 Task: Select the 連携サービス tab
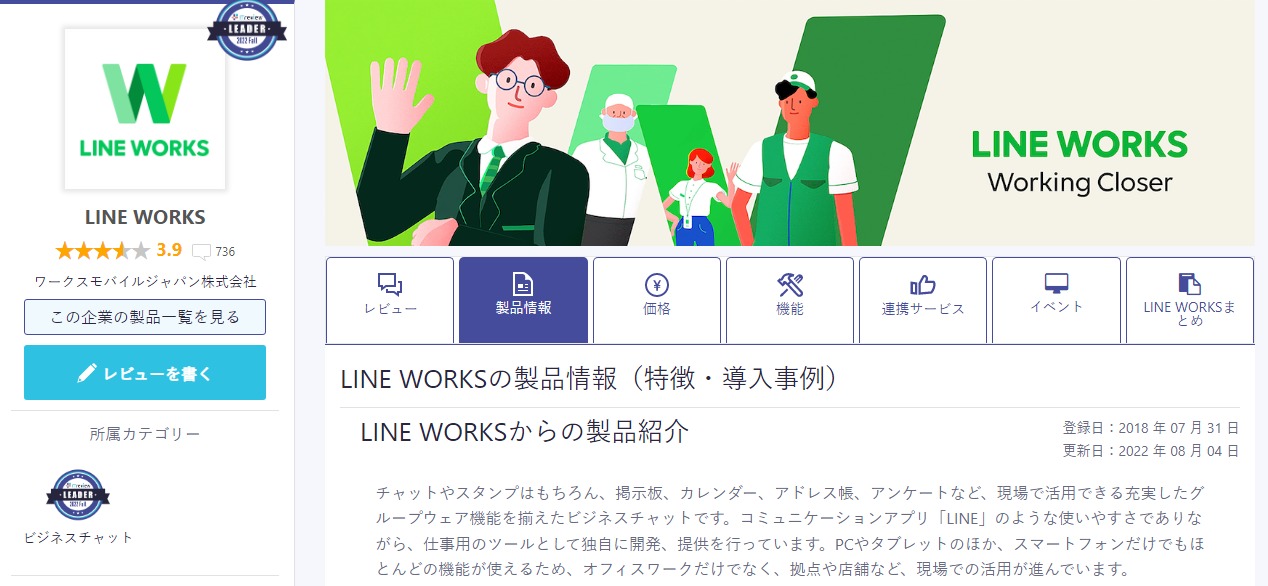pos(923,299)
